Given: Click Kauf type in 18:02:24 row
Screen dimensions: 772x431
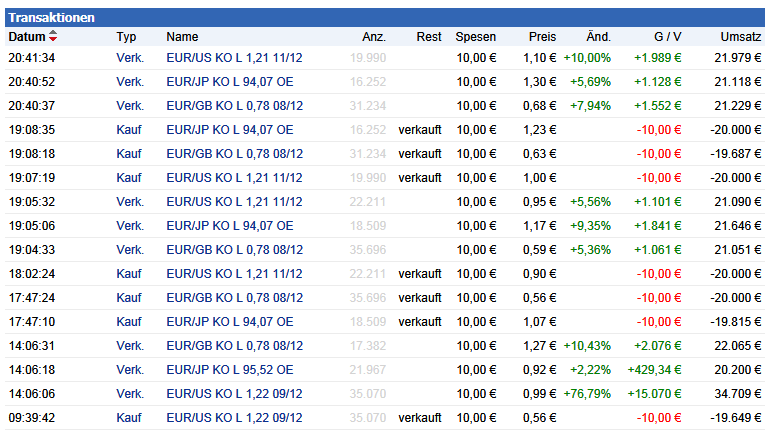Looking at the screenshot, I should pos(129,274).
